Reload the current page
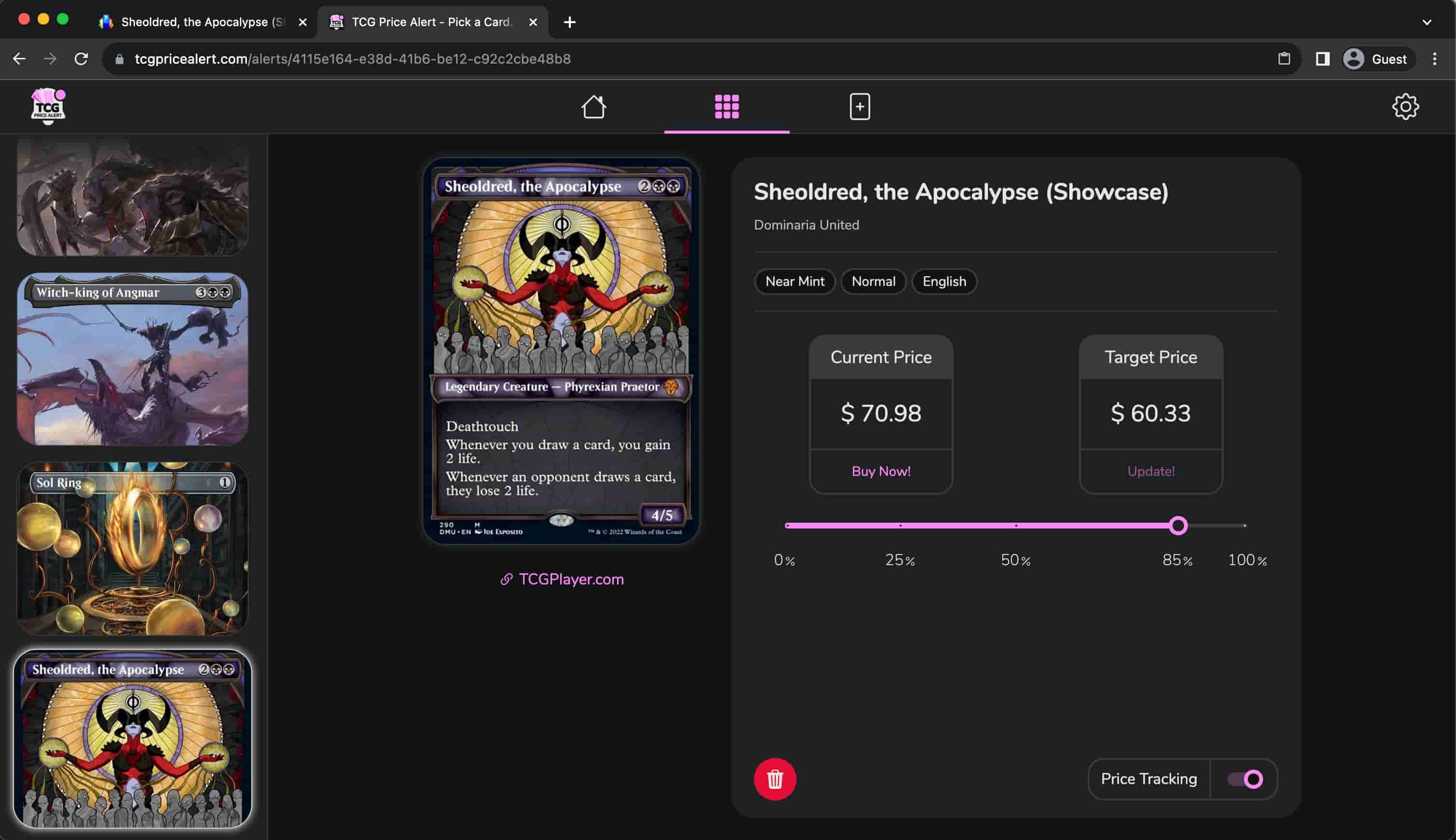Image resolution: width=1456 pixels, height=840 pixels. tap(81, 59)
